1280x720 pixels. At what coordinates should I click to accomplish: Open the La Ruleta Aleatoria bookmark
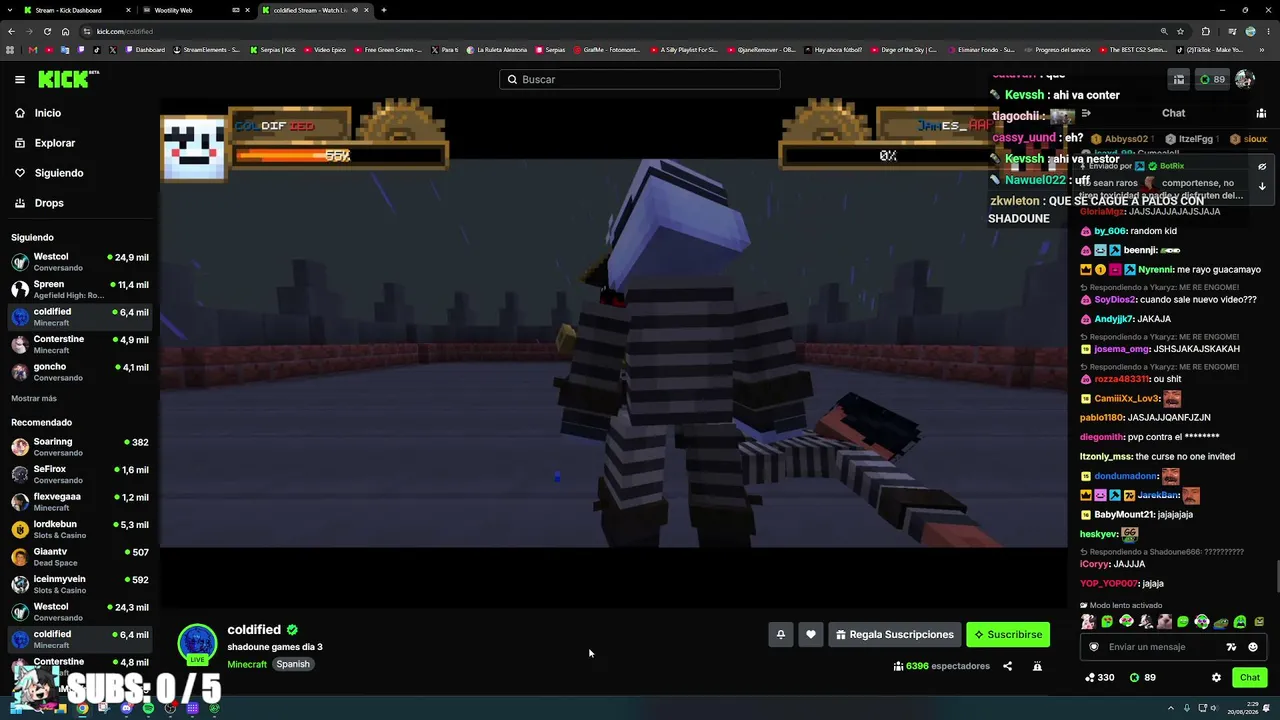point(496,49)
